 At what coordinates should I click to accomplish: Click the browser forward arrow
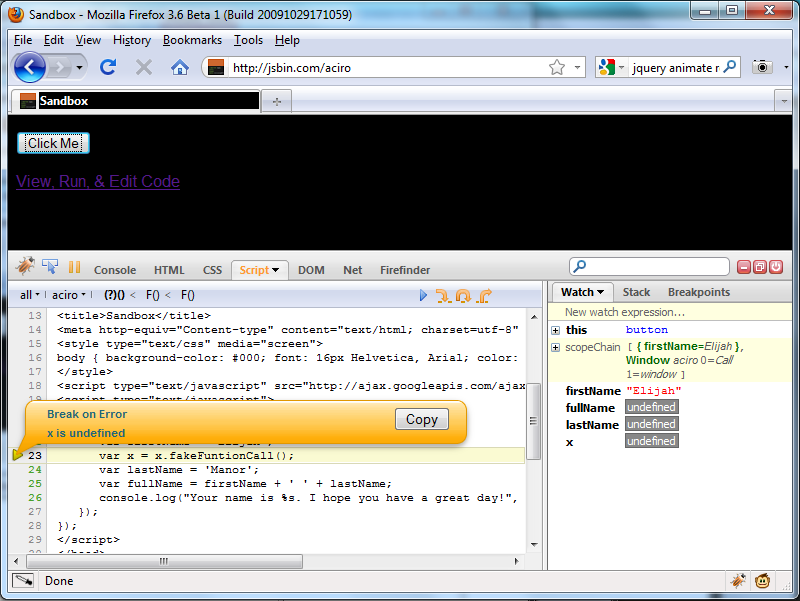(x=60, y=67)
